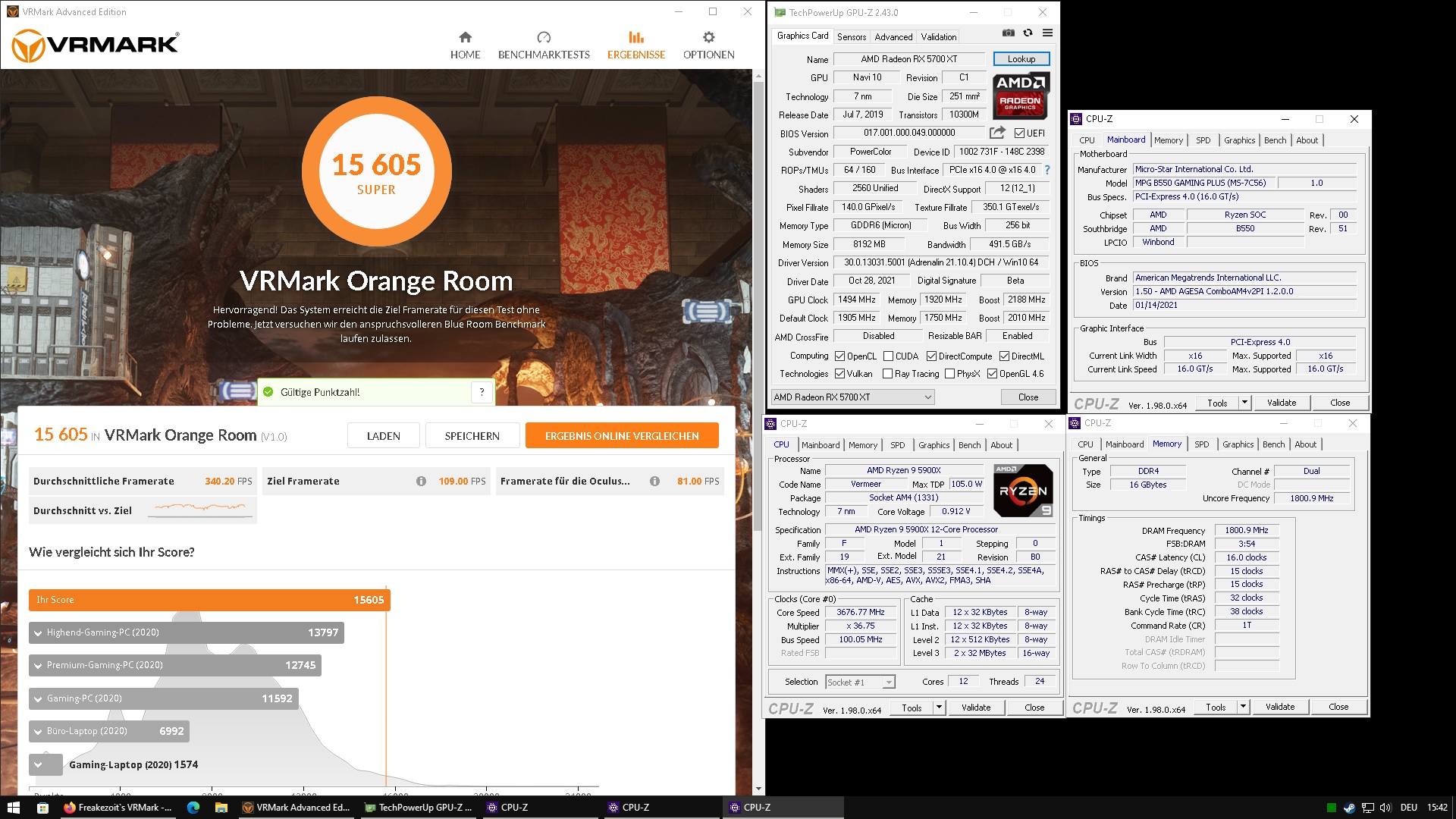Screen dimensions: 1456x819
Task: Click the LADEN button
Action: [383, 436]
